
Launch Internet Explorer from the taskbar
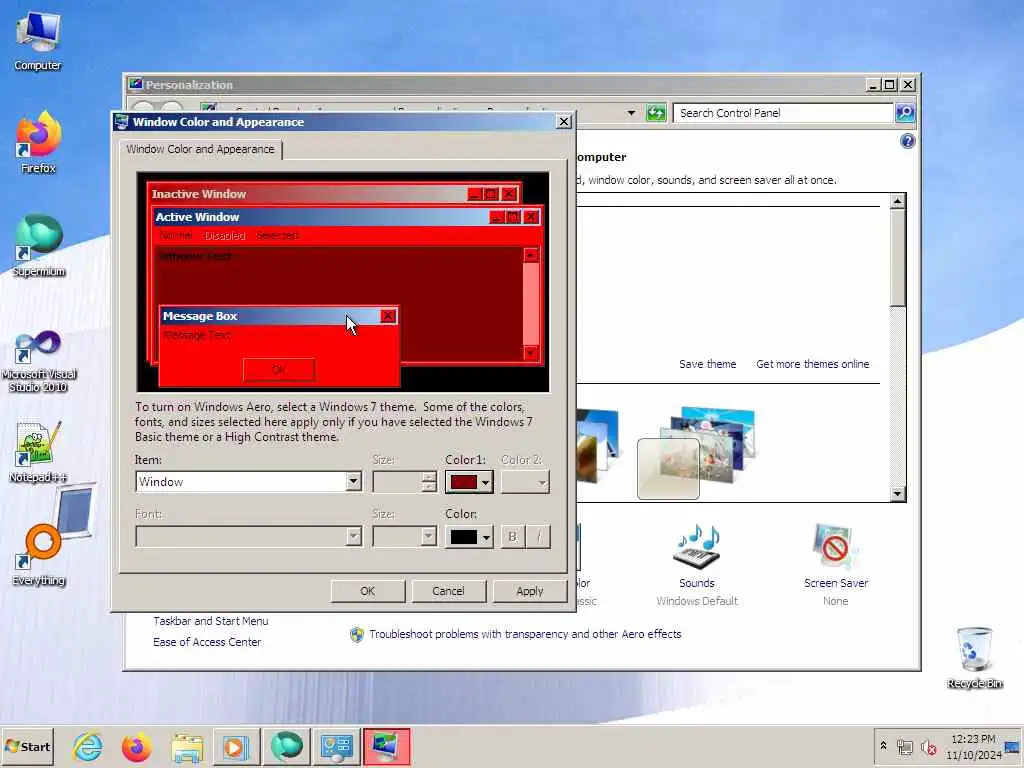pos(88,747)
